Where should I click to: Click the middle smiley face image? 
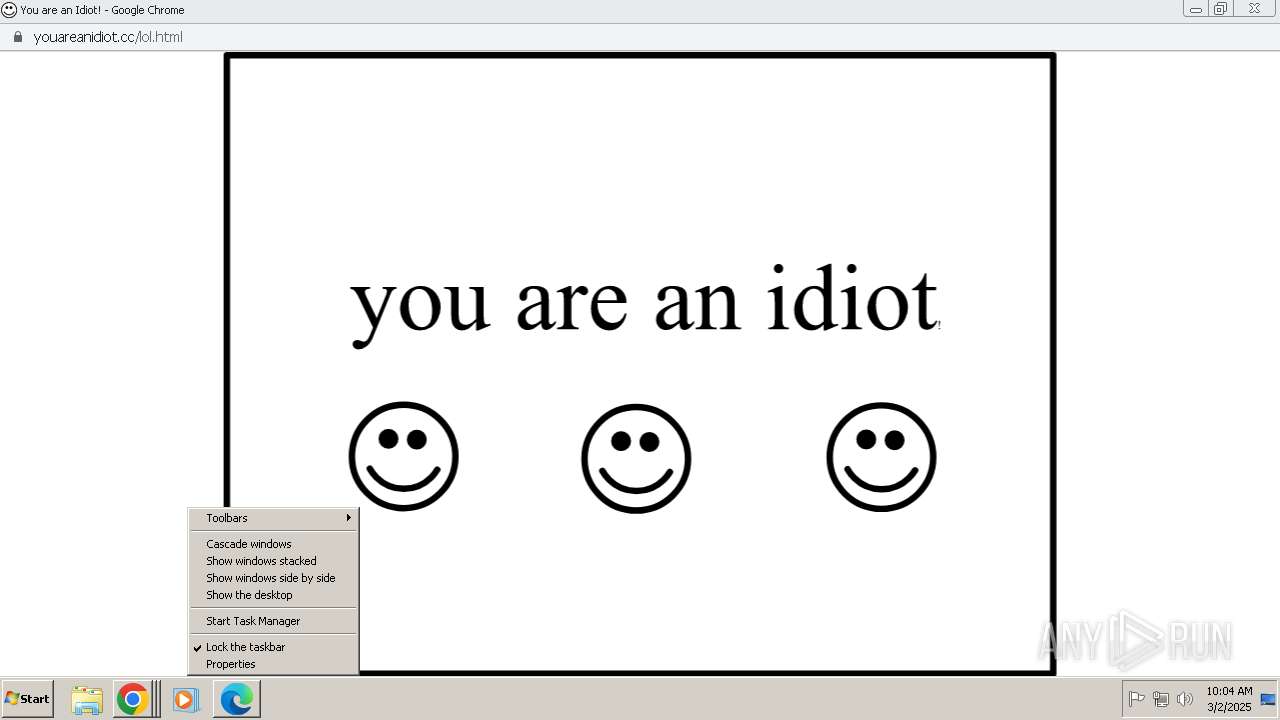pyautogui.click(x=636, y=458)
